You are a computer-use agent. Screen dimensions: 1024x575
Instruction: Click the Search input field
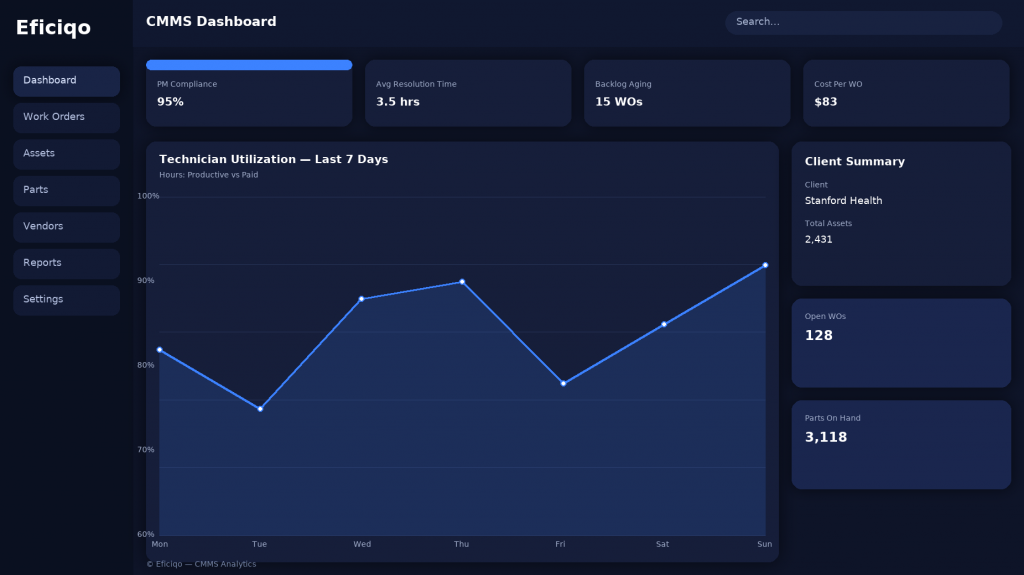(863, 22)
